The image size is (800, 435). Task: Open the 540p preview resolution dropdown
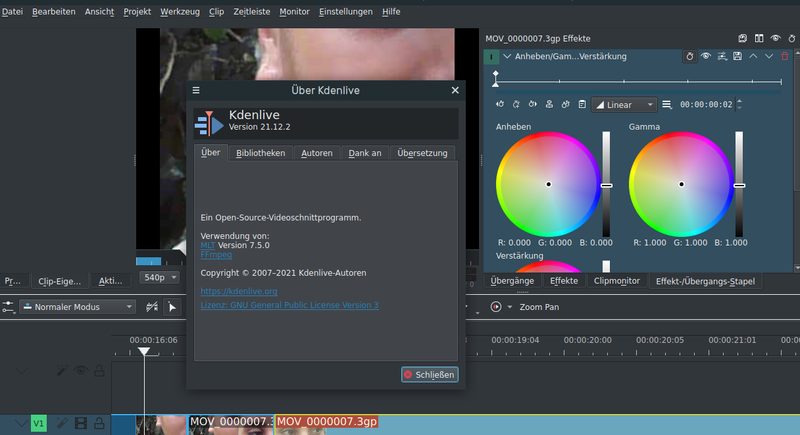[x=160, y=277]
